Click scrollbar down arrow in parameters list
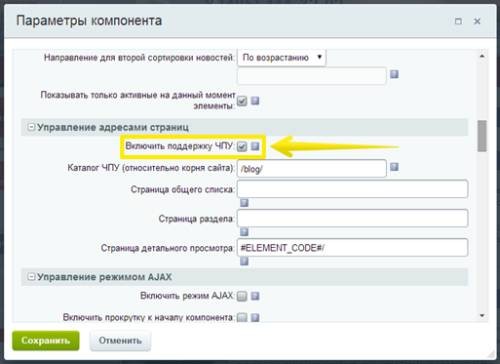Screen dimensions: 500x364 coord(482,315)
